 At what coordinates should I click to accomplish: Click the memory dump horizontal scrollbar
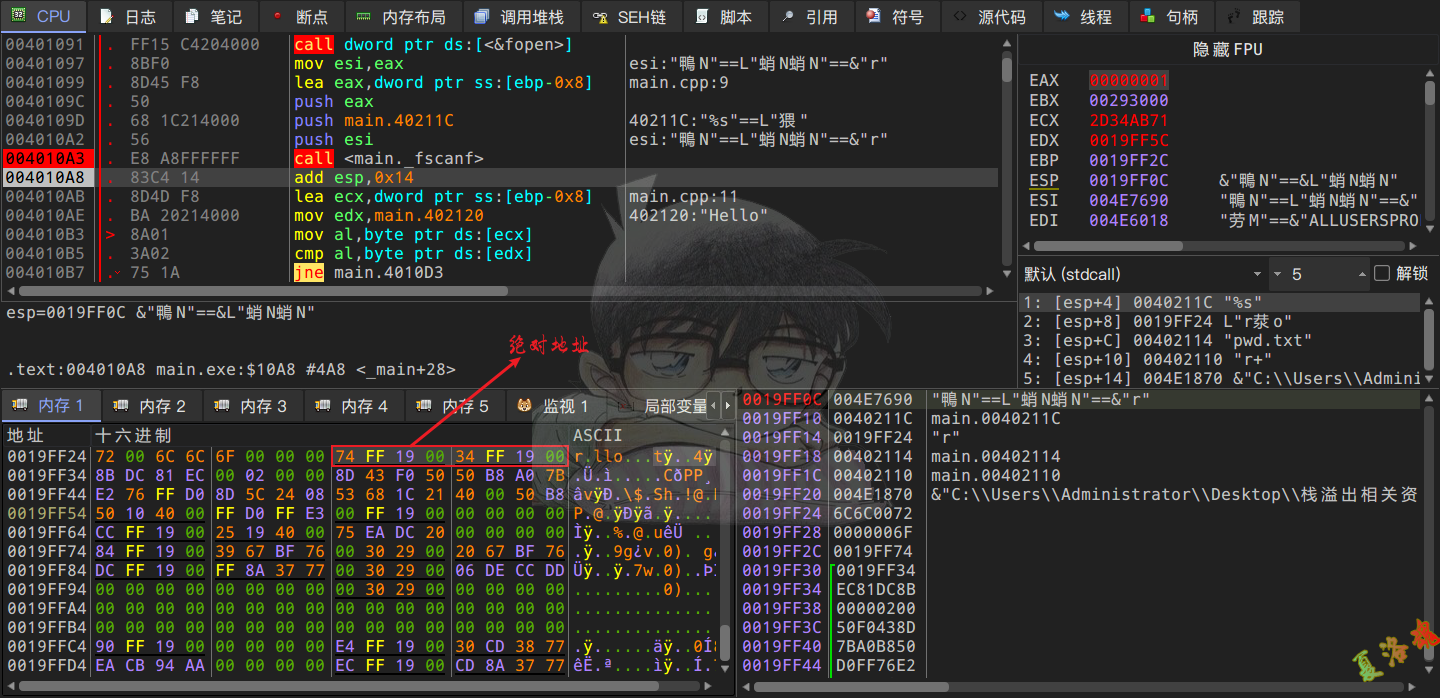tap(340, 686)
